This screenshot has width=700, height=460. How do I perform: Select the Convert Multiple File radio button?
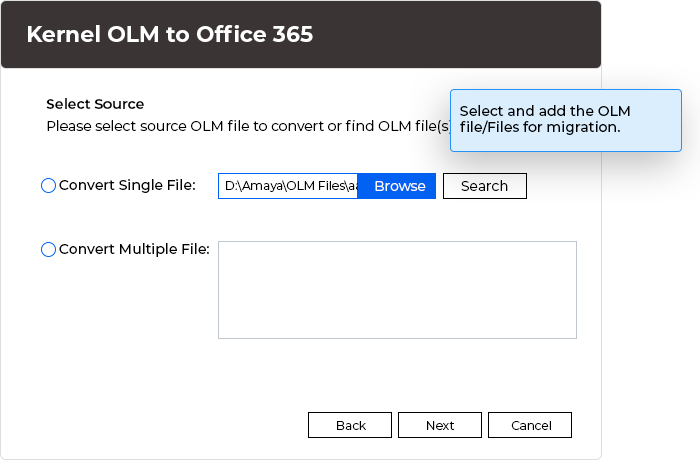point(48,249)
